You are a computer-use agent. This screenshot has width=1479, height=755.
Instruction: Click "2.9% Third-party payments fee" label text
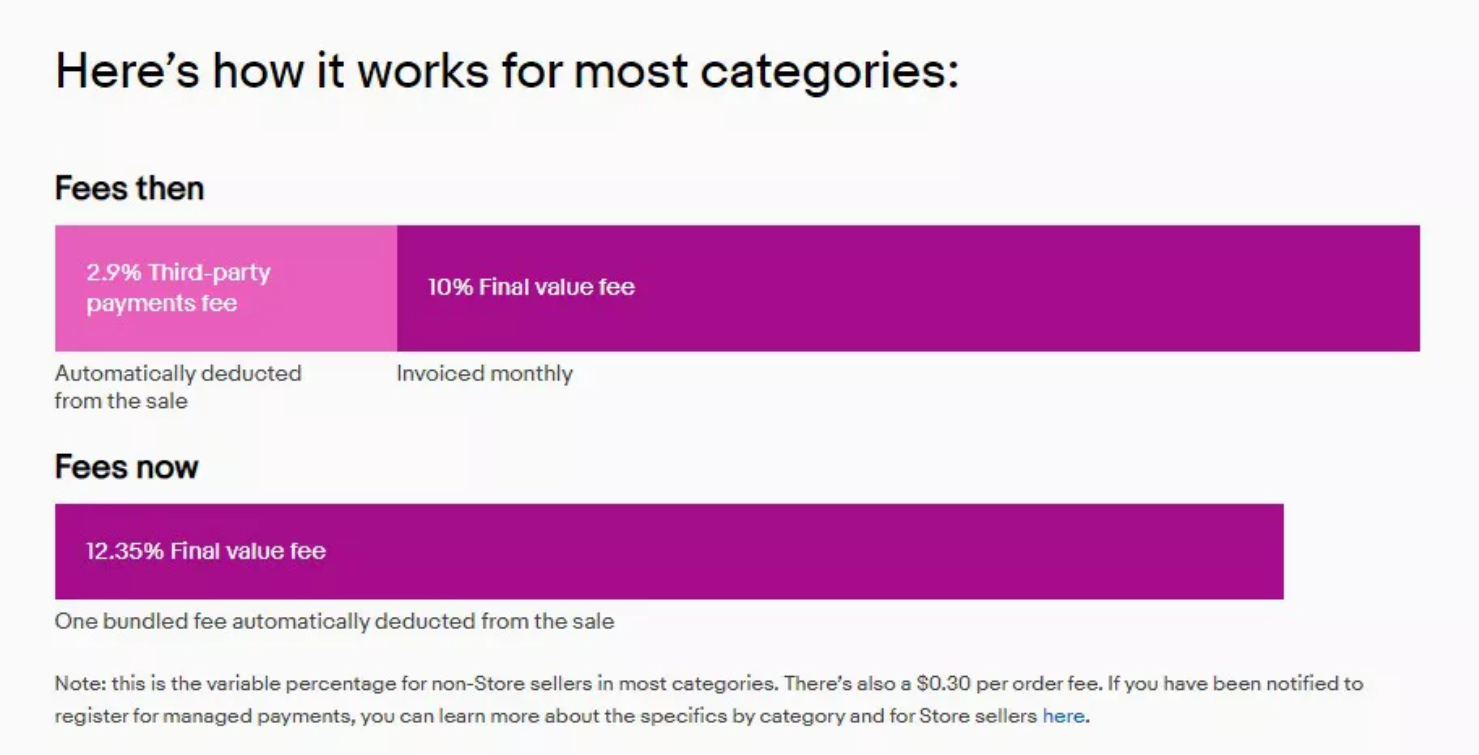click(x=178, y=288)
